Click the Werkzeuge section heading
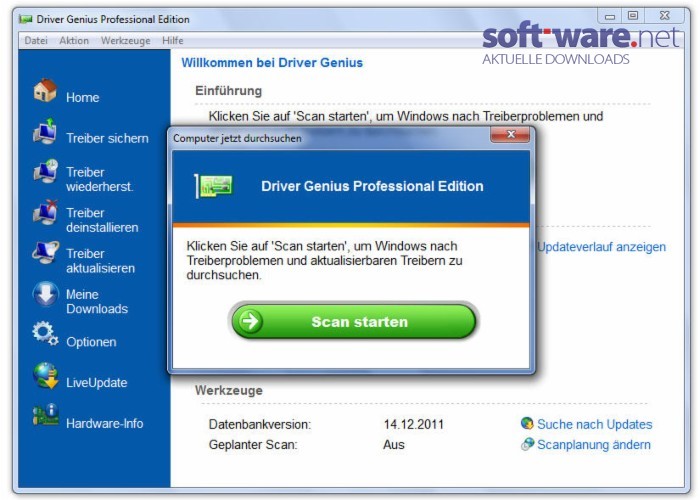 (x=229, y=390)
